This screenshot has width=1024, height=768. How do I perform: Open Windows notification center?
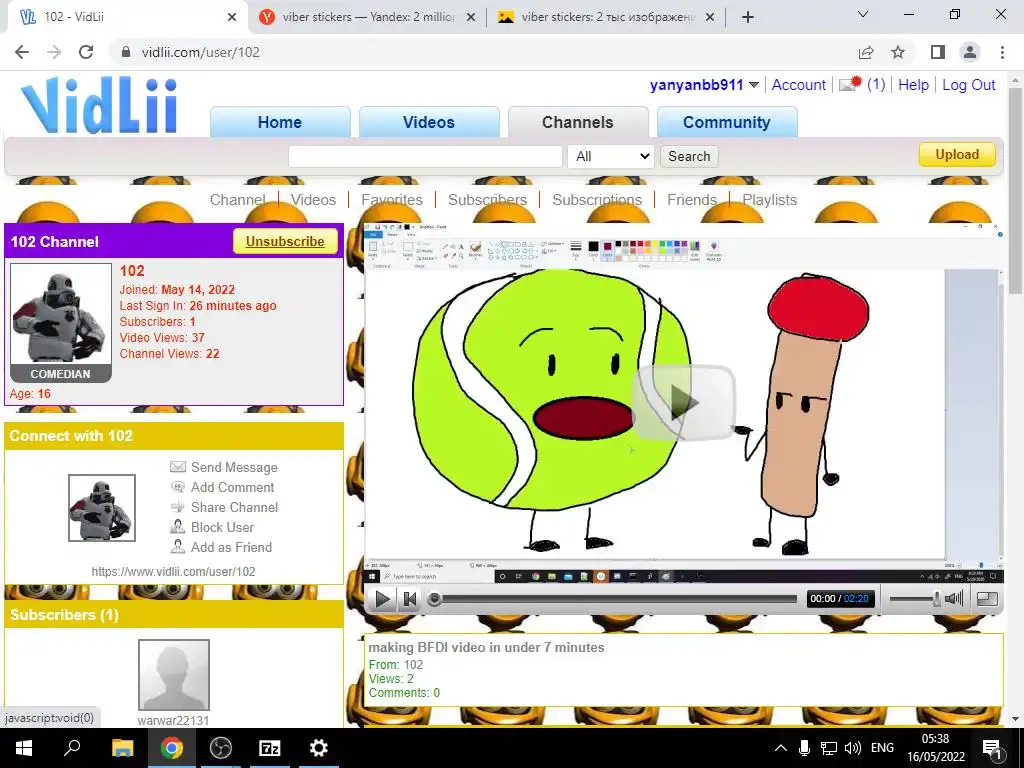(991, 748)
